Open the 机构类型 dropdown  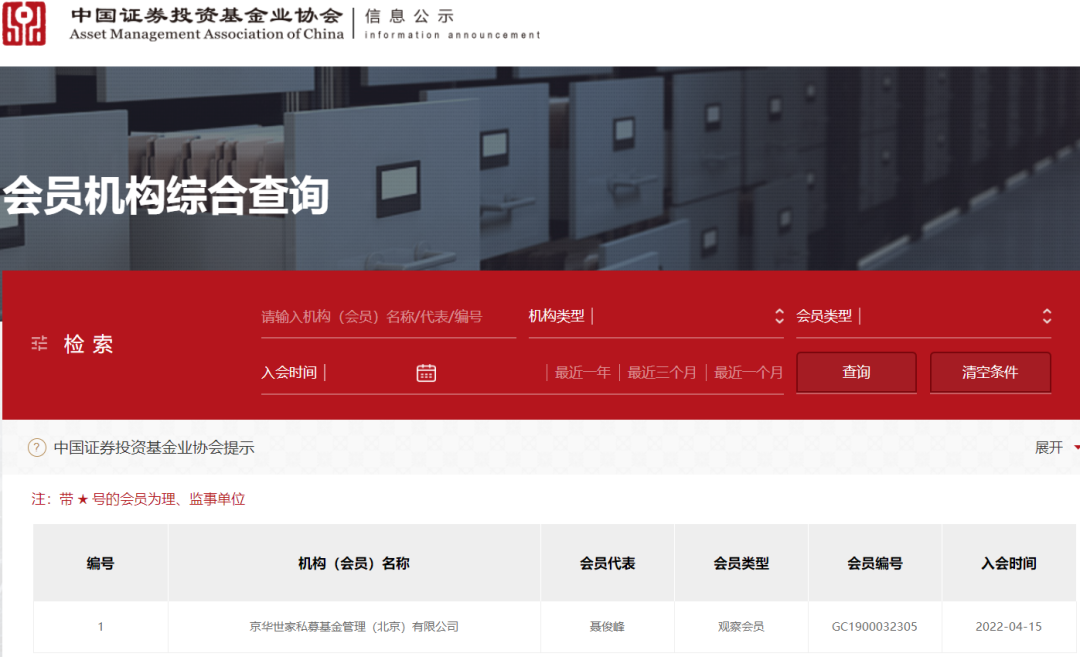656,316
